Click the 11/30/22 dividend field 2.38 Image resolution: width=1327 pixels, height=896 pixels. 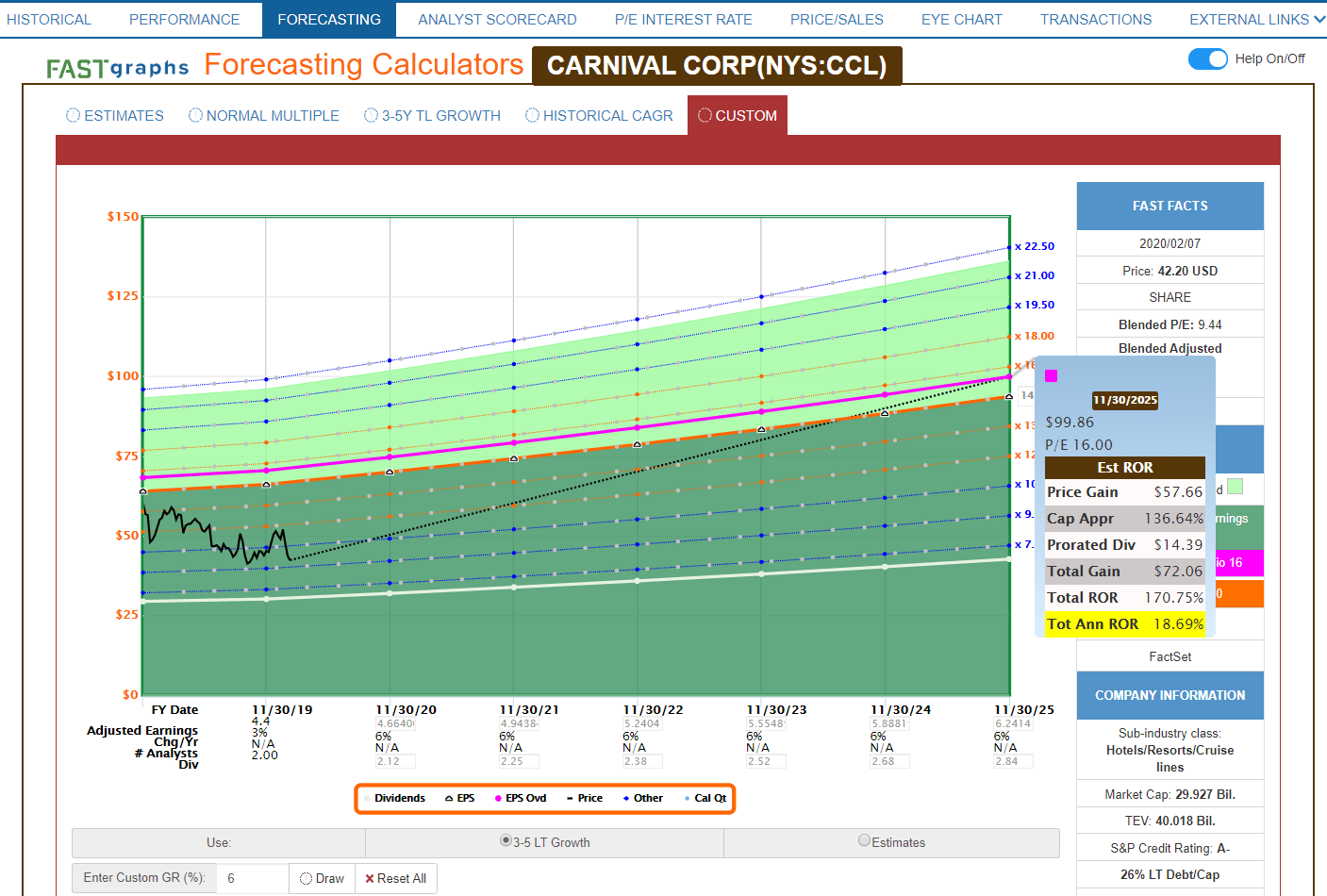coord(642,761)
